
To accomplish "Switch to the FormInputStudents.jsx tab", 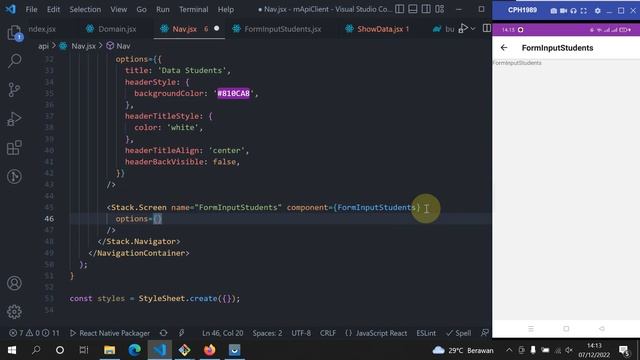I will (x=282, y=29).
